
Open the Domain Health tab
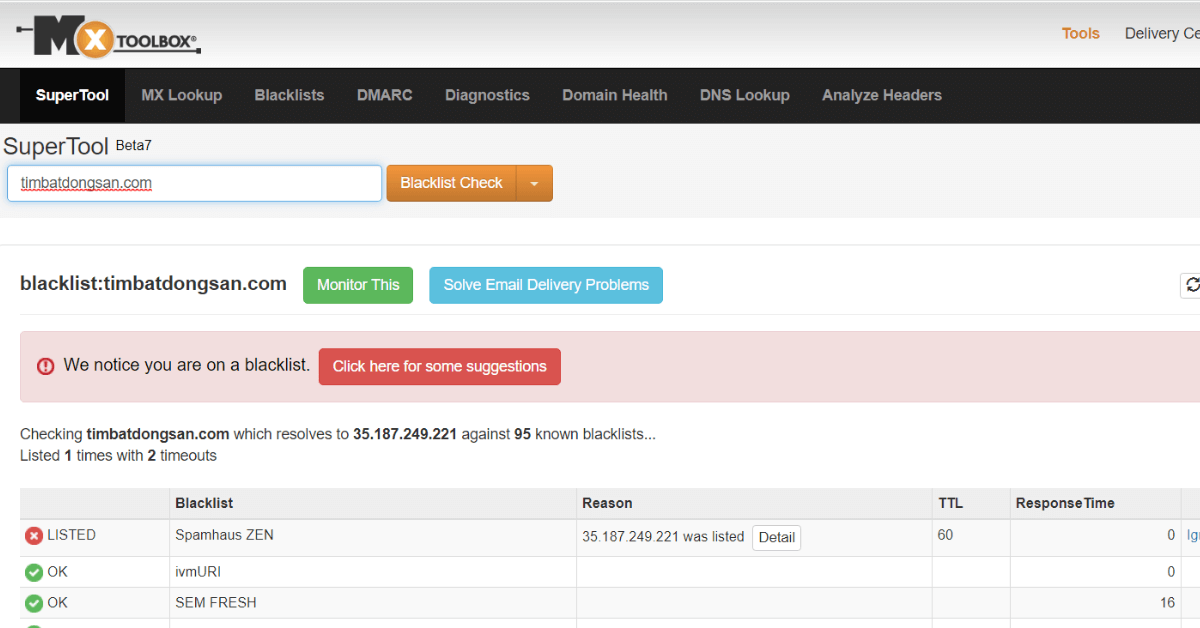coord(614,96)
